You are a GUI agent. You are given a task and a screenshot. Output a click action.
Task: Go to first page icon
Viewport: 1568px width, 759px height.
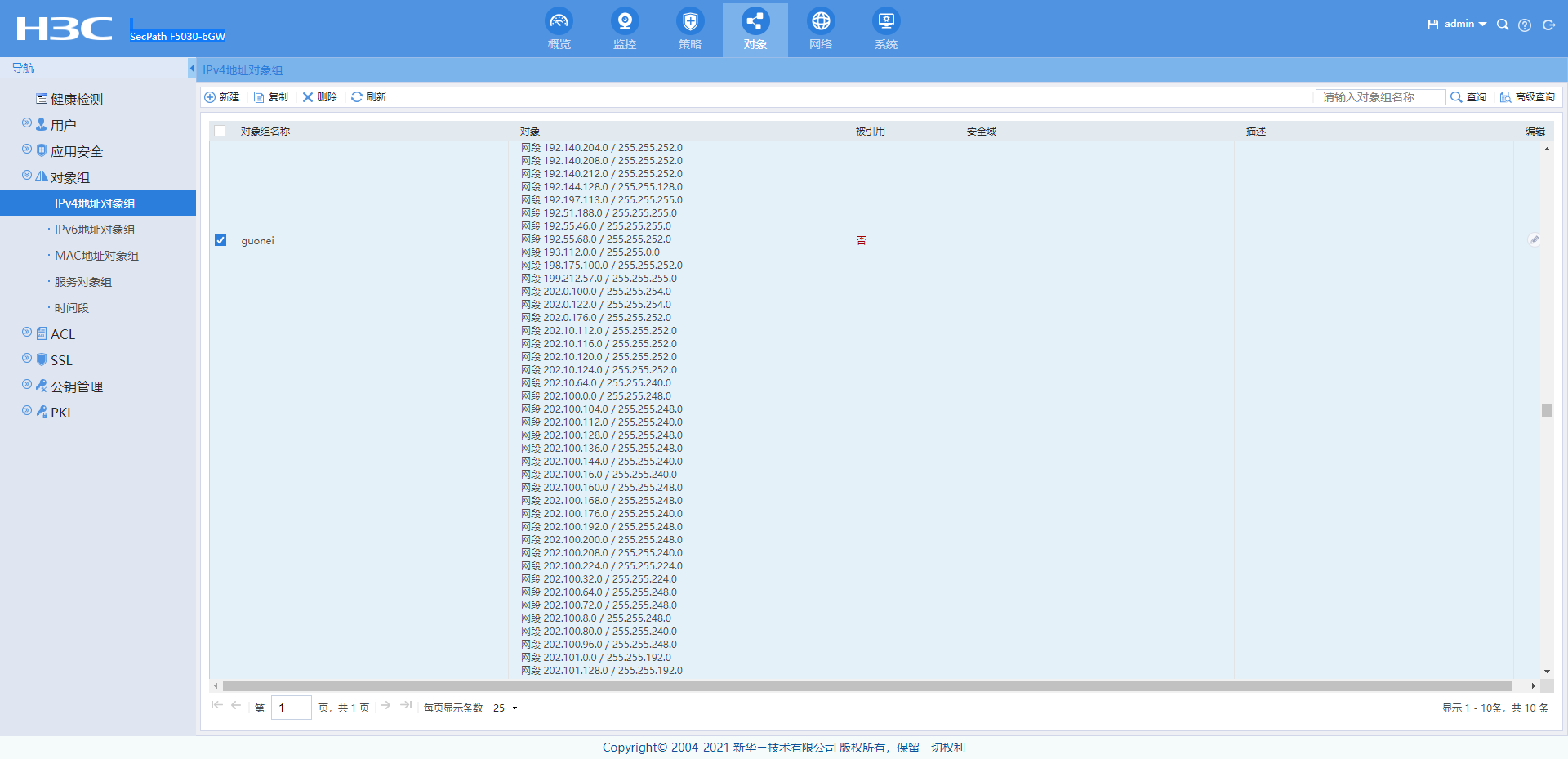pyautogui.click(x=216, y=705)
